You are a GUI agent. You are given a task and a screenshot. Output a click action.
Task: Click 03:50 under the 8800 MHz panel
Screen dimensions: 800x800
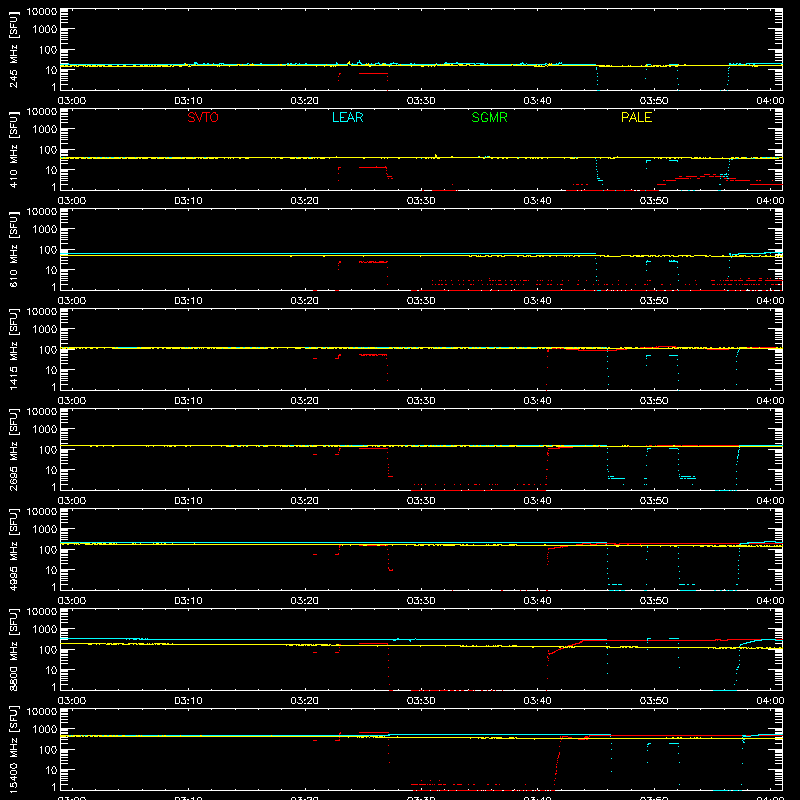pos(654,701)
